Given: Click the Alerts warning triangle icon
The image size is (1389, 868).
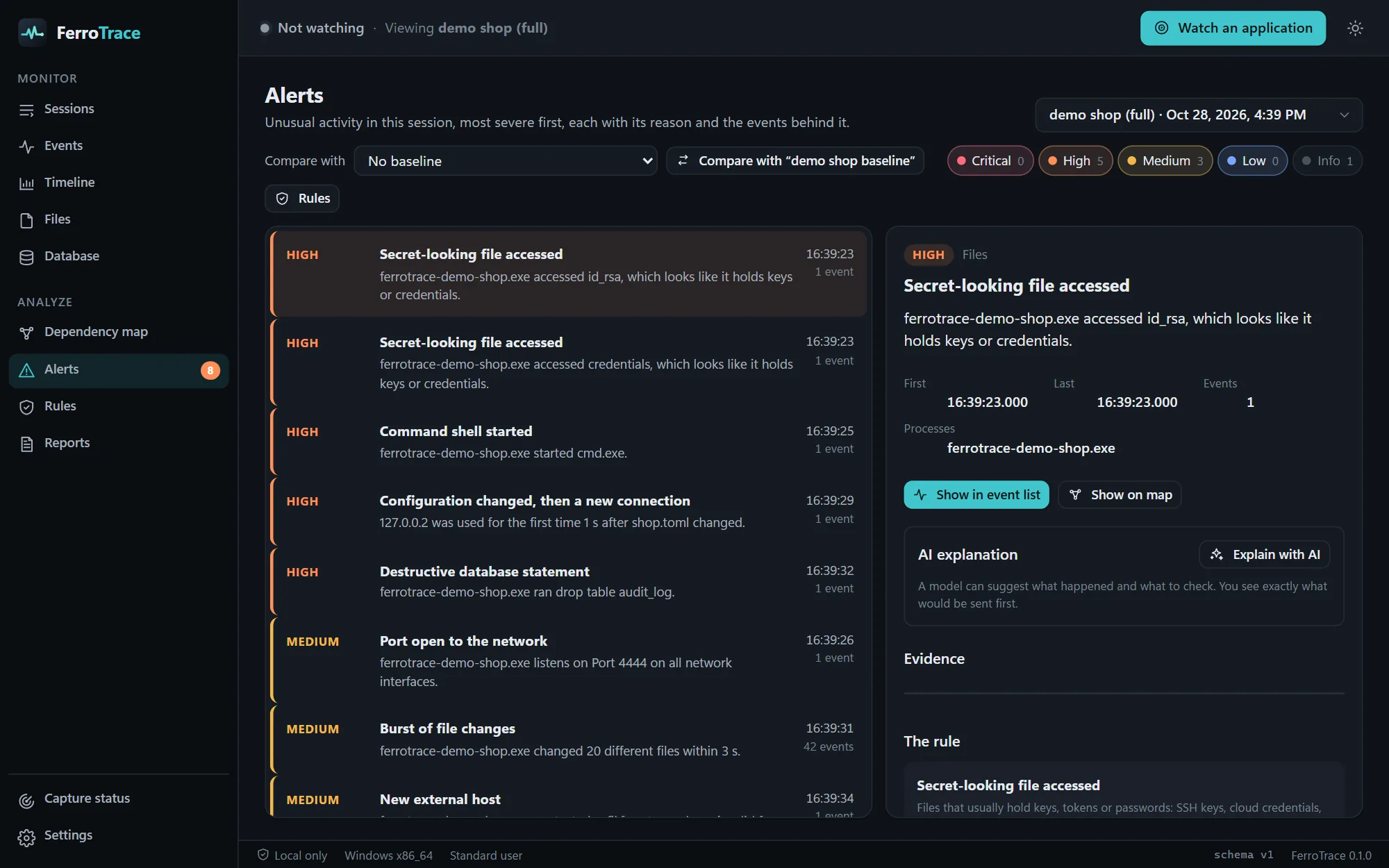Looking at the screenshot, I should coord(26,370).
